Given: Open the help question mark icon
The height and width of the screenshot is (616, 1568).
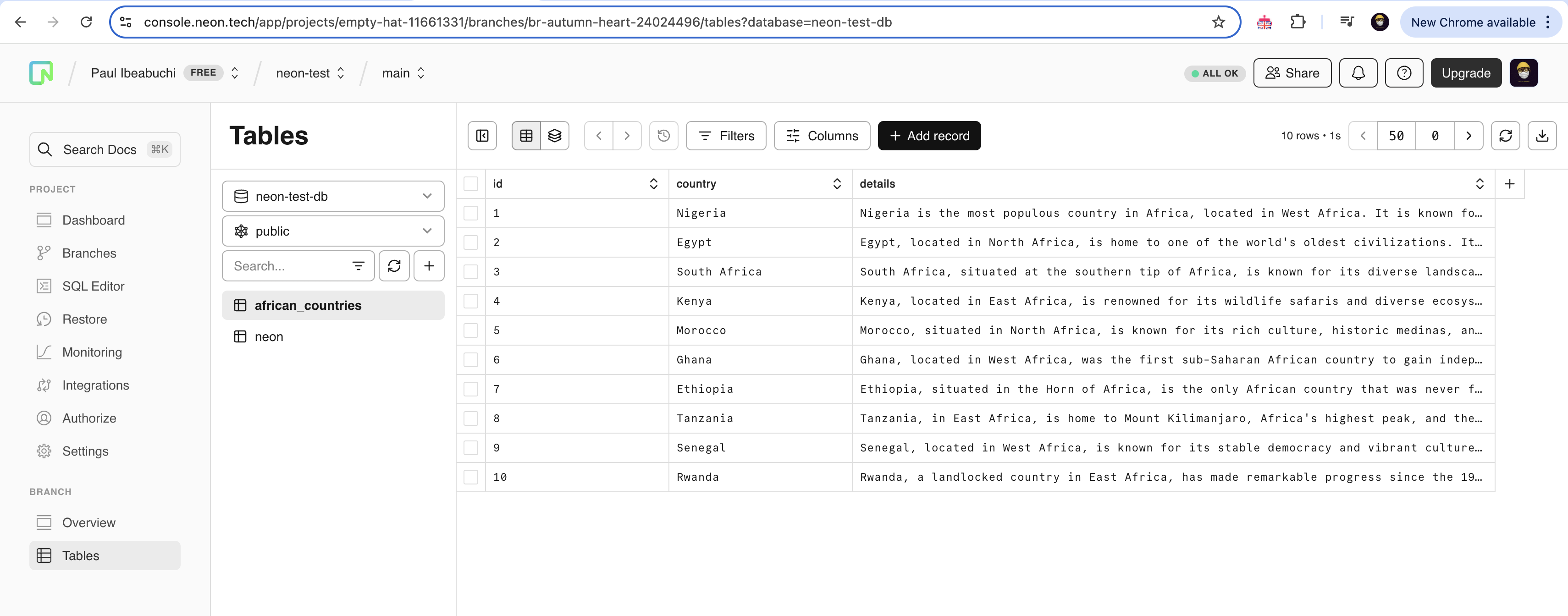Looking at the screenshot, I should pyautogui.click(x=1404, y=73).
